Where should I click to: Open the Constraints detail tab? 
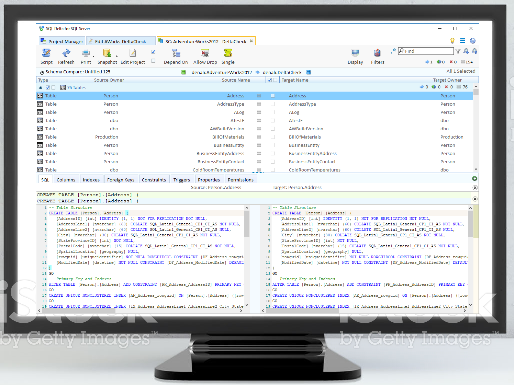pyautogui.click(x=154, y=180)
